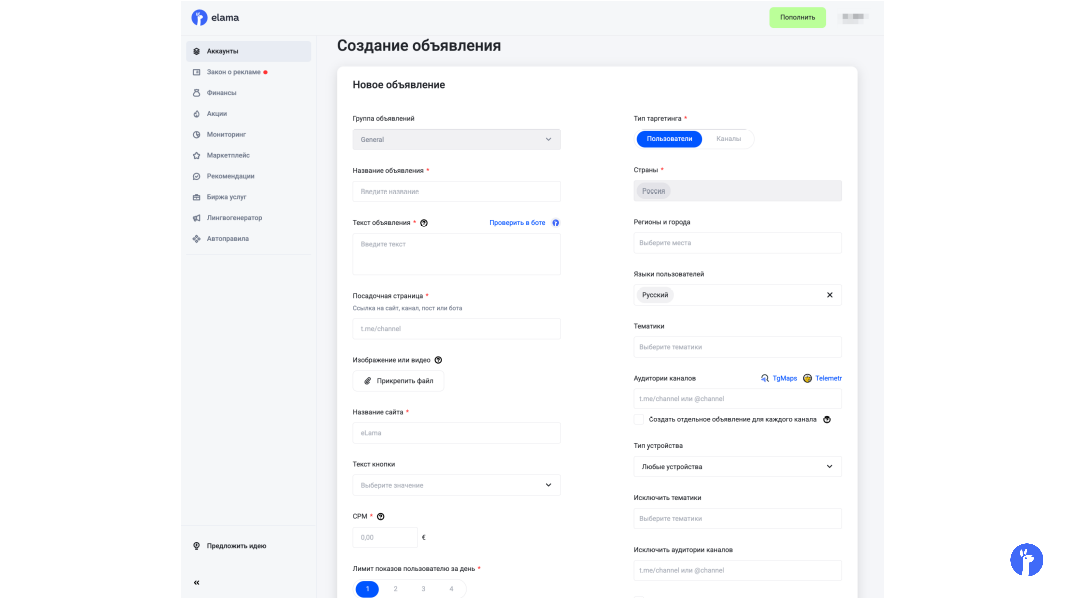Enable separate ad for each channel checkbox
The height and width of the screenshot is (598, 1070).
(x=639, y=420)
